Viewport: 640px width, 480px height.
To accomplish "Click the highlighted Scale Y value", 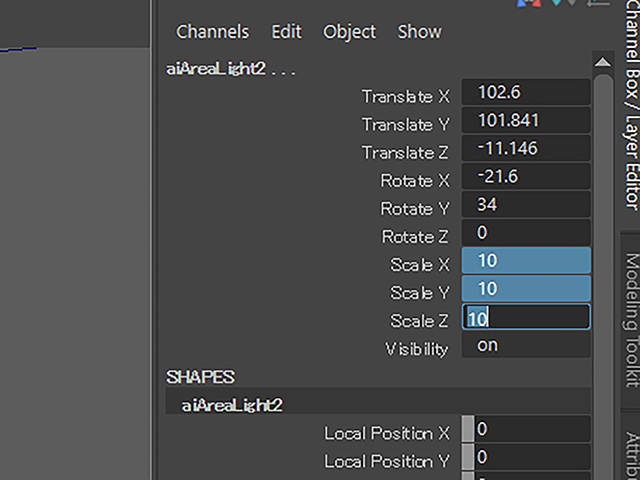I will pyautogui.click(x=526, y=289).
